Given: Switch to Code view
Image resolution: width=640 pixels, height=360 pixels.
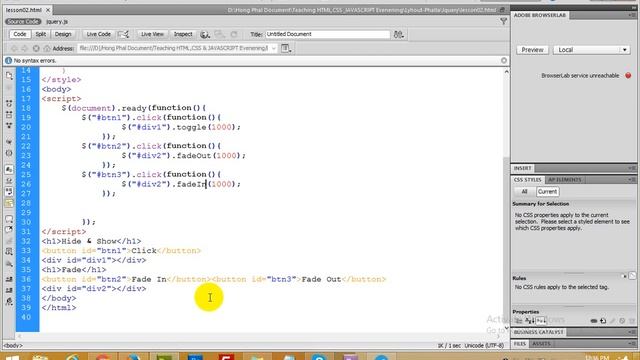Looking at the screenshot, I should pos(19,34).
